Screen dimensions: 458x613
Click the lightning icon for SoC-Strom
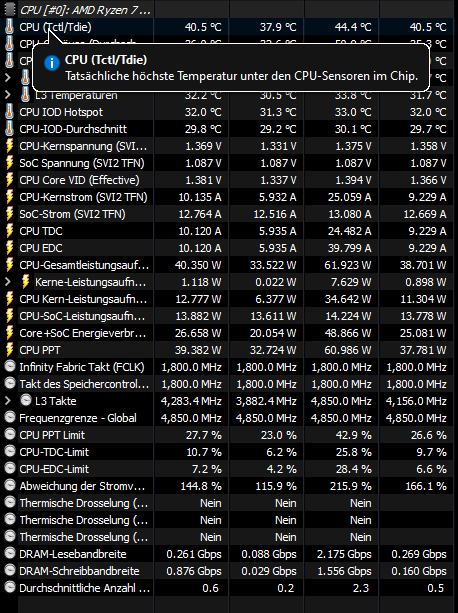point(9,214)
